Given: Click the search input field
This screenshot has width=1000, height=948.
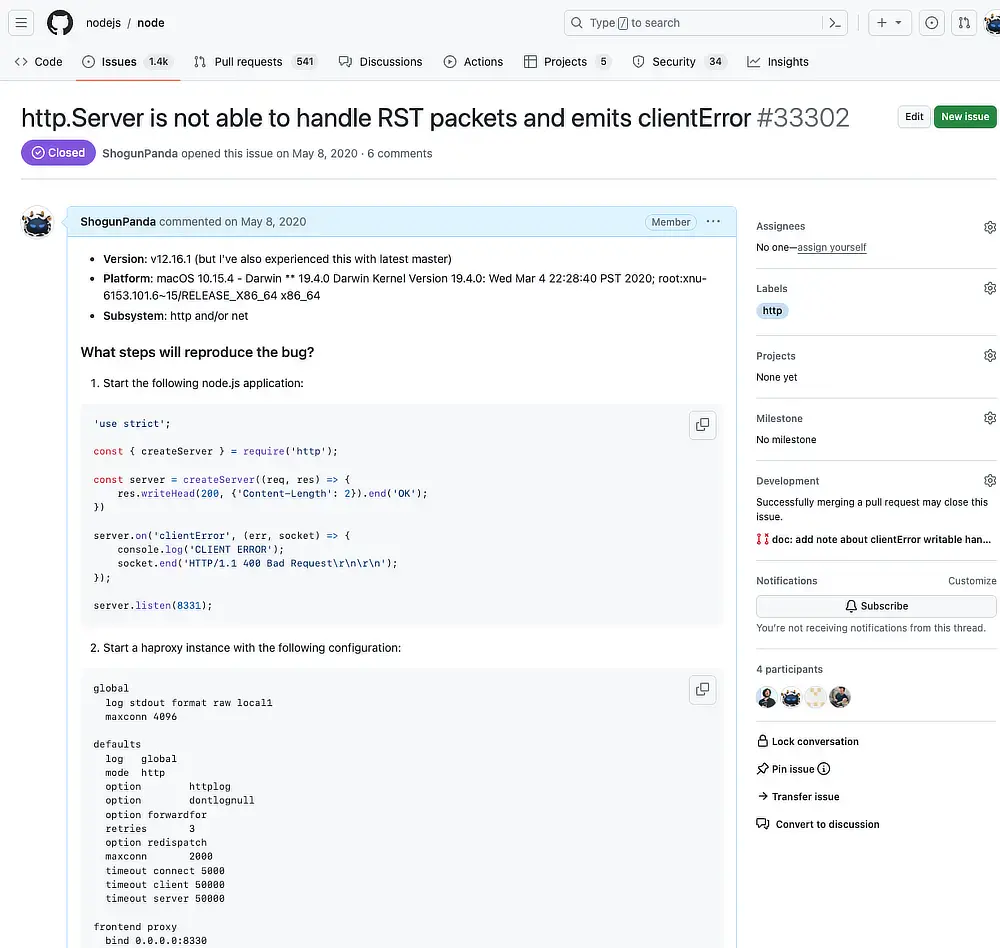Looking at the screenshot, I should pyautogui.click(x=690, y=23).
